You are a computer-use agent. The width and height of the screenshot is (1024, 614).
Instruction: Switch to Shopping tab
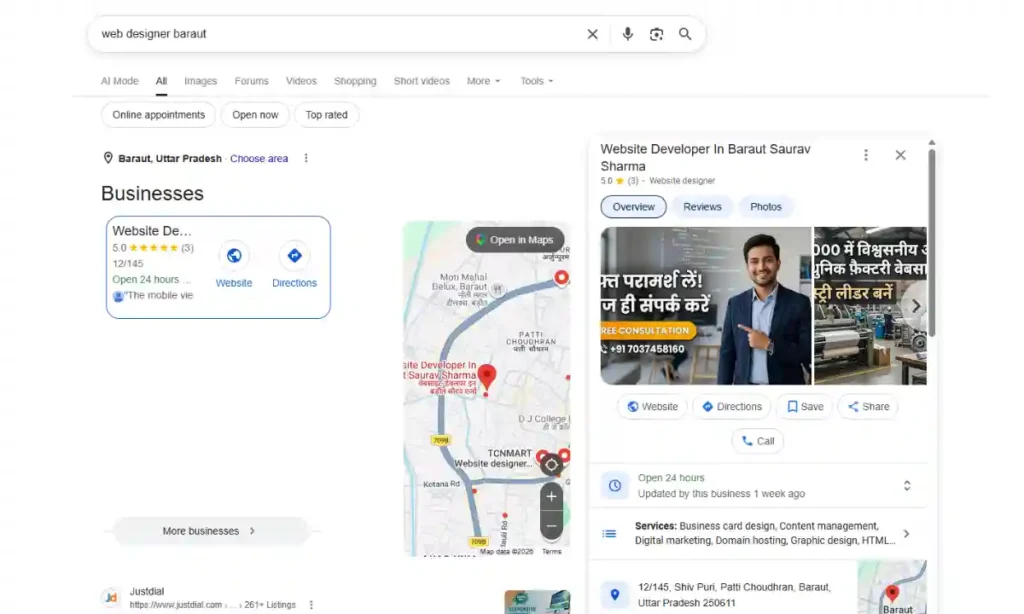pyautogui.click(x=355, y=81)
